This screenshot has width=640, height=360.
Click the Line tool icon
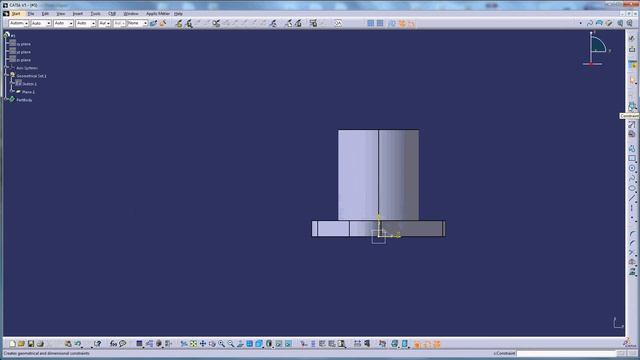[x=632, y=198]
